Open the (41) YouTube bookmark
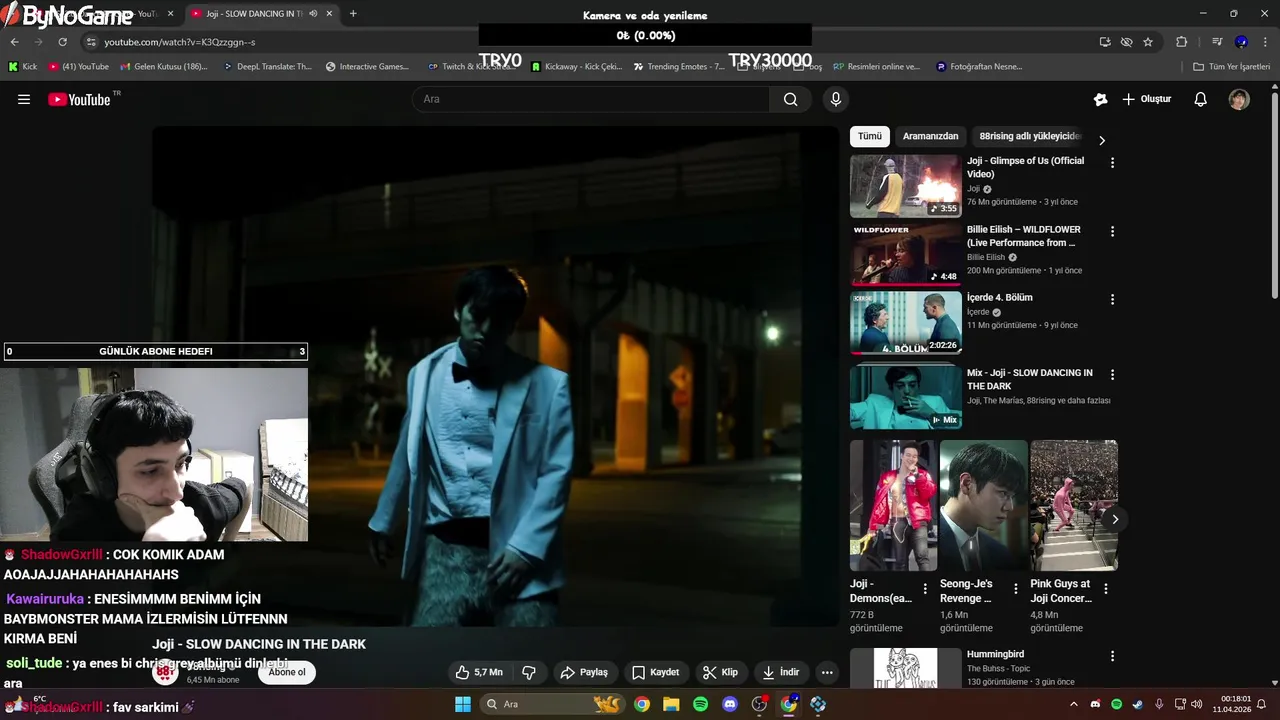The height and width of the screenshot is (720, 1280). (x=78, y=67)
